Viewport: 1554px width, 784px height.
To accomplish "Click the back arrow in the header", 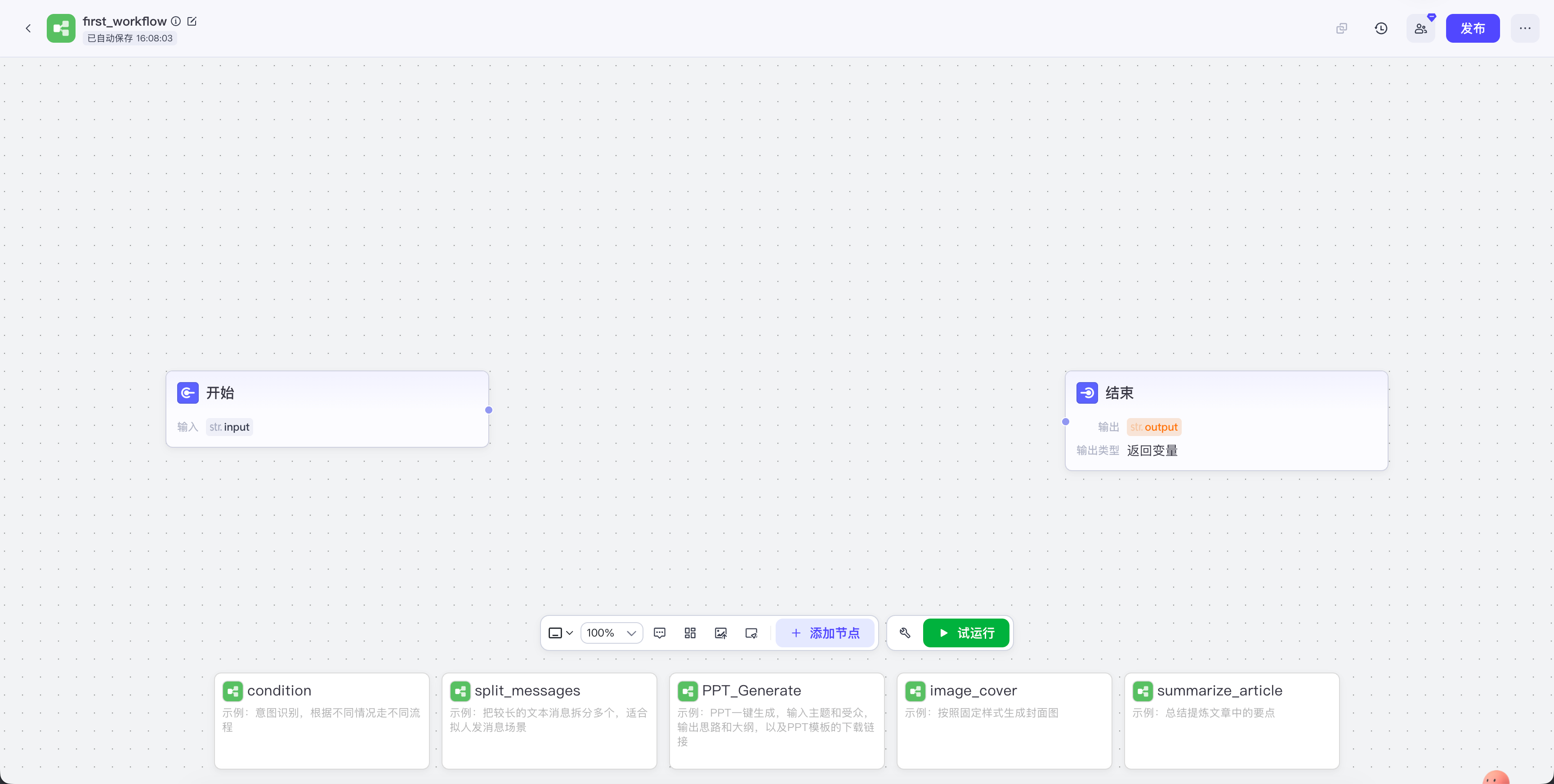I will [x=28, y=28].
